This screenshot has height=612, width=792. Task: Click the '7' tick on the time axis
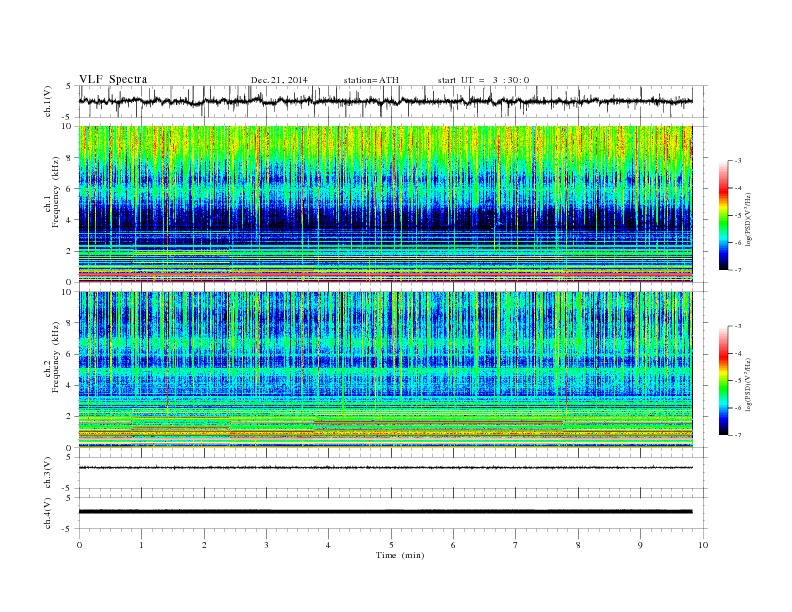(516, 545)
